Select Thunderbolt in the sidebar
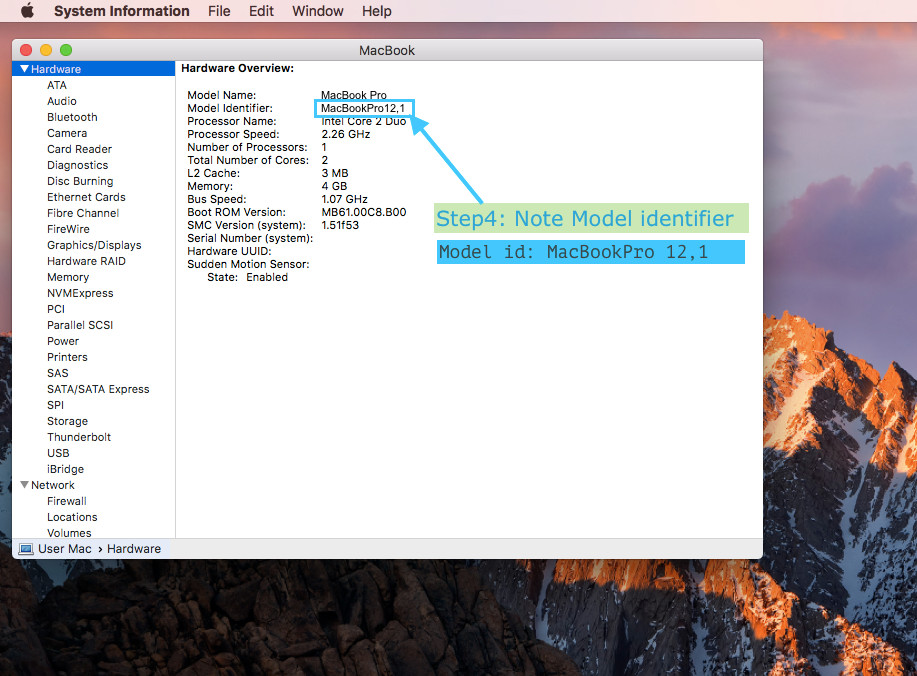Screen dimensions: 917x676 78,437
